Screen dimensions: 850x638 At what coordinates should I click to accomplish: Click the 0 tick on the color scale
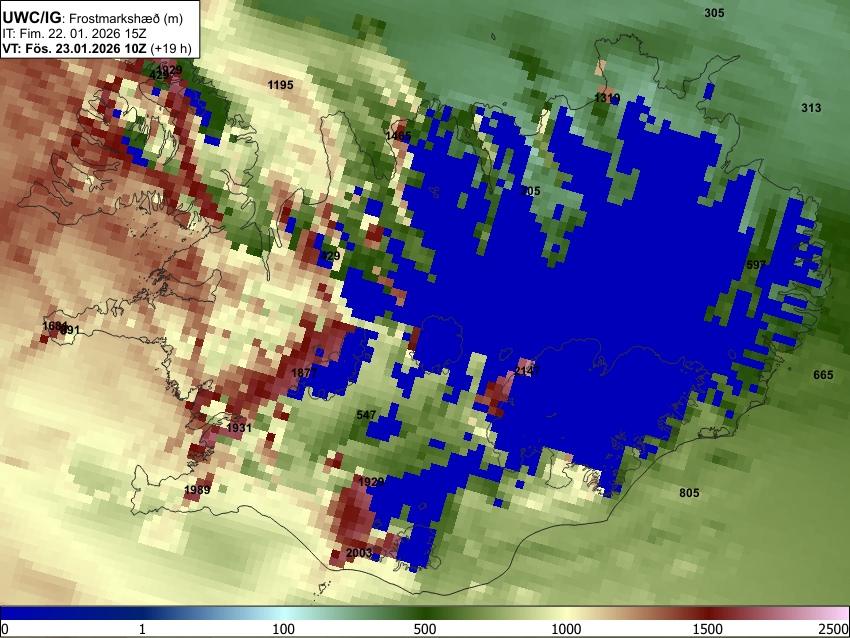(5, 629)
